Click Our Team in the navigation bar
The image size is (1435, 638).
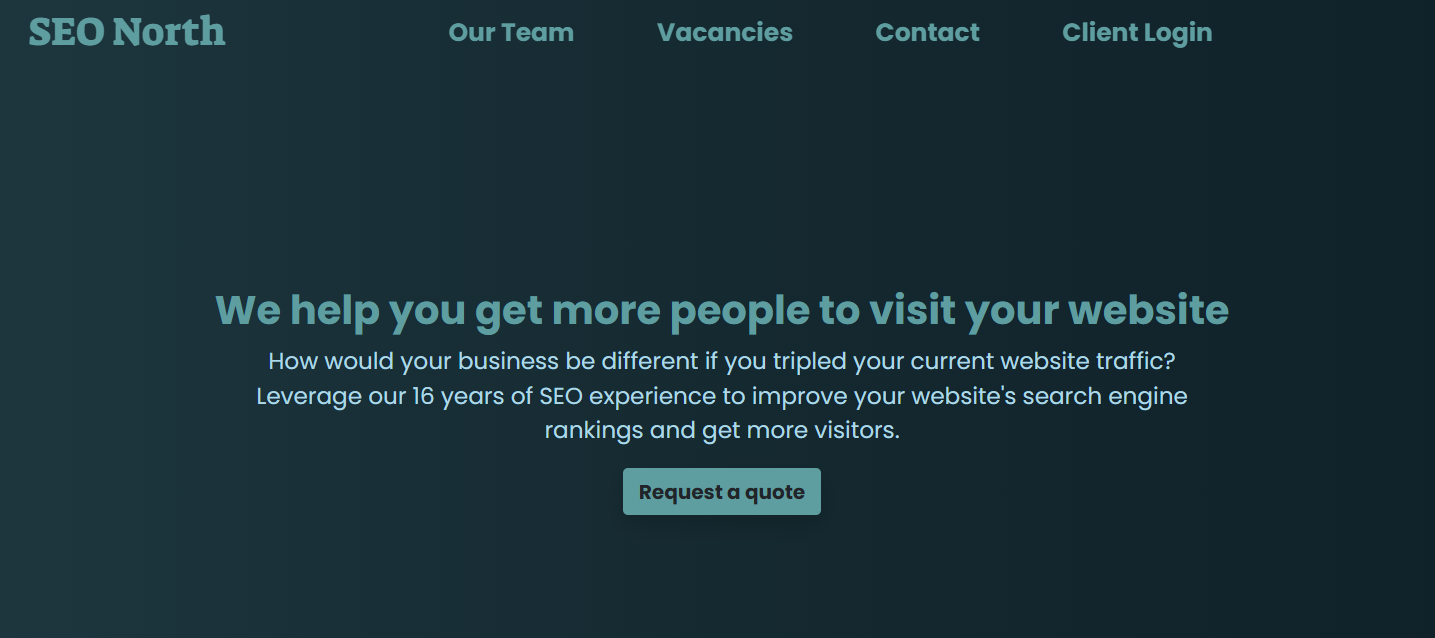[x=511, y=32]
